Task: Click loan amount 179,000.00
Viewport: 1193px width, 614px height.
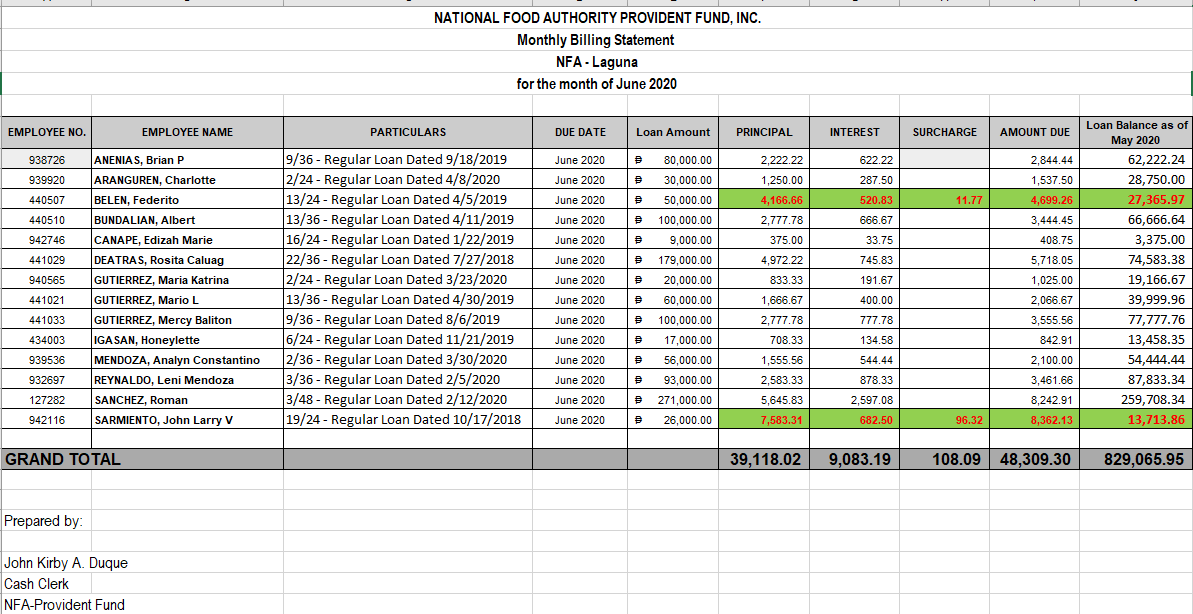Action: 673,259
